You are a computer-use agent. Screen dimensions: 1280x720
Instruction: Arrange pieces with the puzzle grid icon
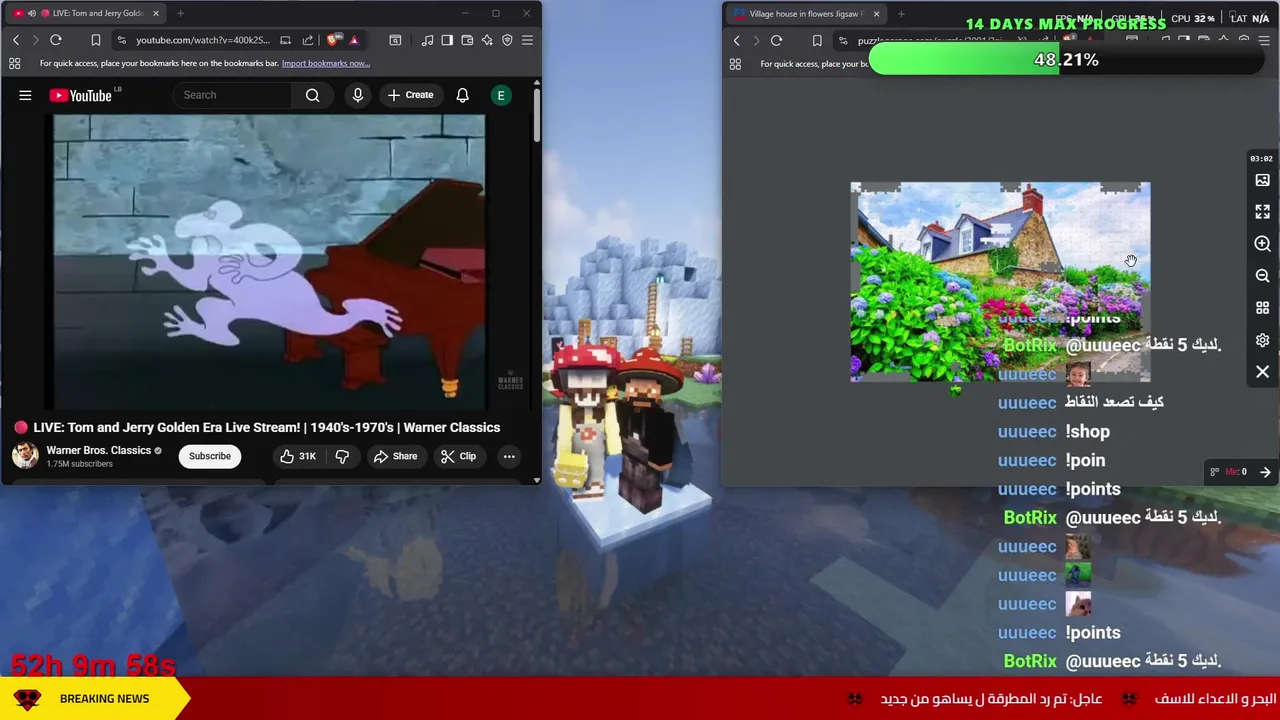(1262, 308)
